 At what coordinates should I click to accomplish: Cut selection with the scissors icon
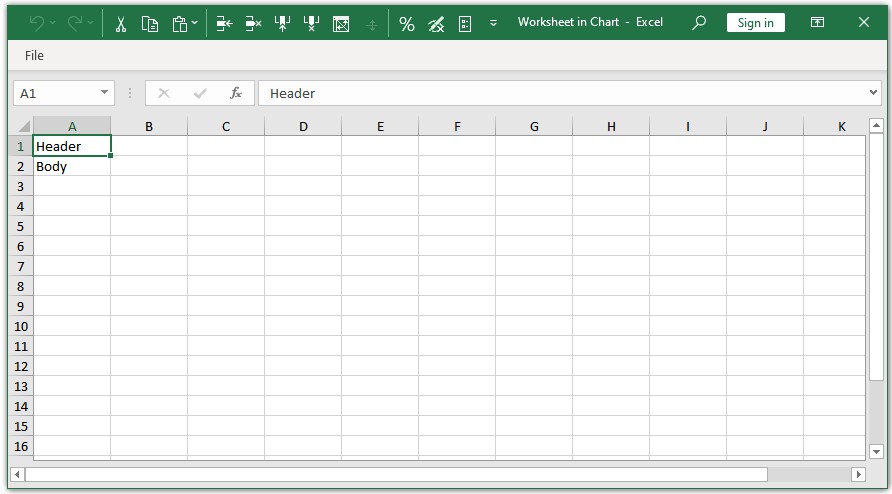121,23
